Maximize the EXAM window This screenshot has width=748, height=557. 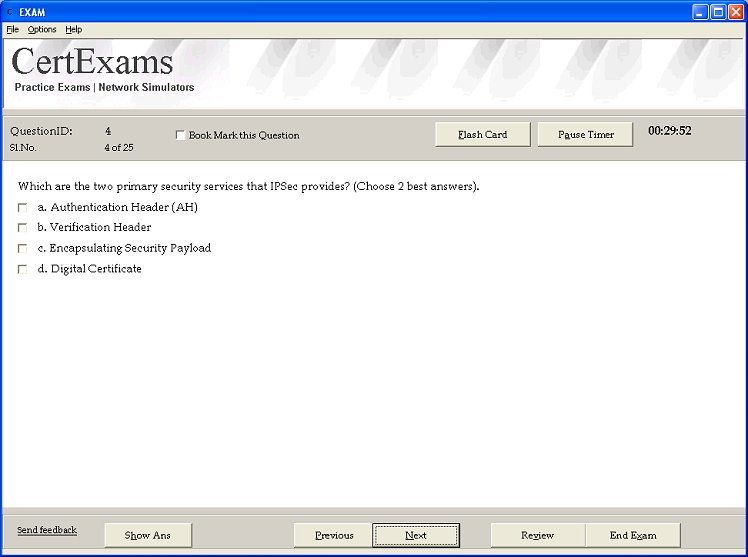coord(718,11)
